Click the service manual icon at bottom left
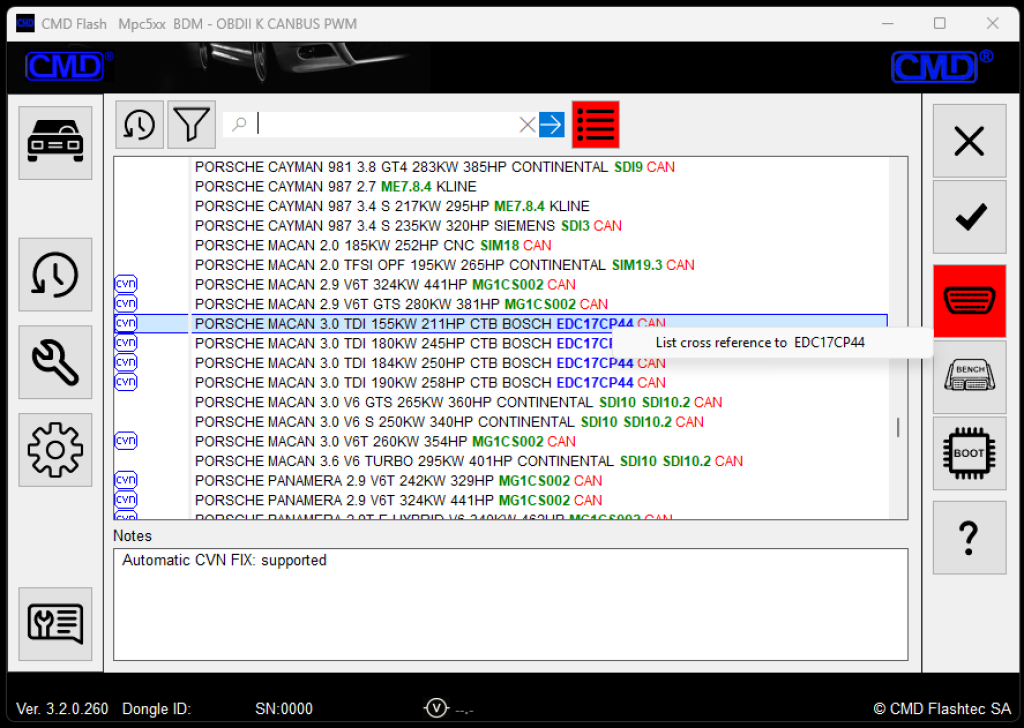This screenshot has height=728, width=1024. pyautogui.click(x=55, y=624)
